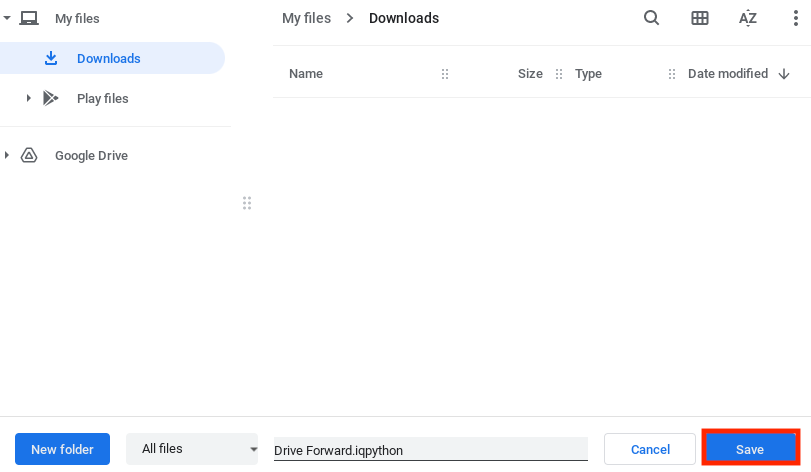The height and width of the screenshot is (472, 811).
Task: Click the Play files icon
Action: (51, 98)
